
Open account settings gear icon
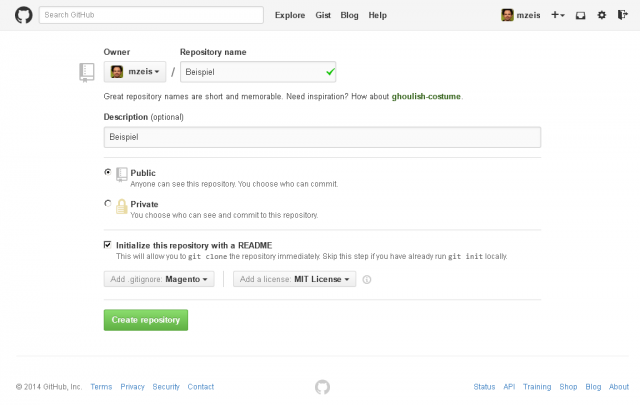coord(602,15)
